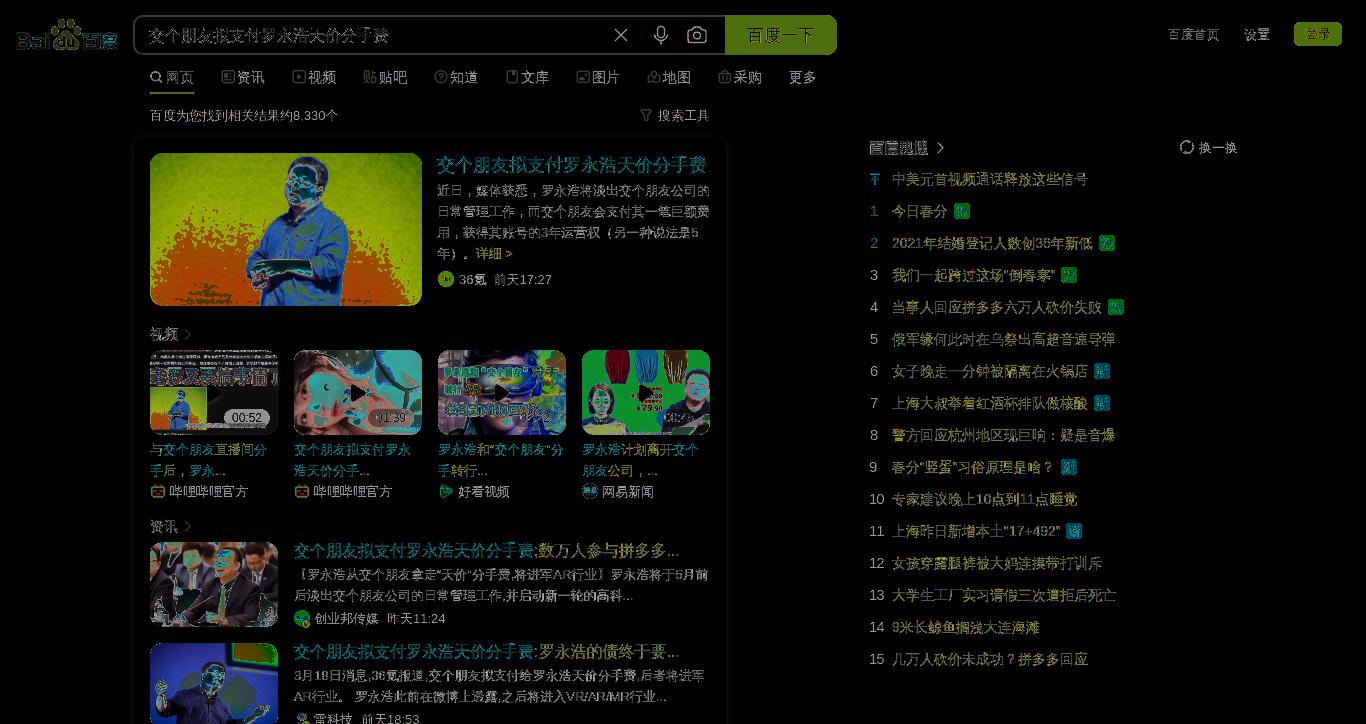
Task: Start voice search with the microphone icon
Action: 660,35
